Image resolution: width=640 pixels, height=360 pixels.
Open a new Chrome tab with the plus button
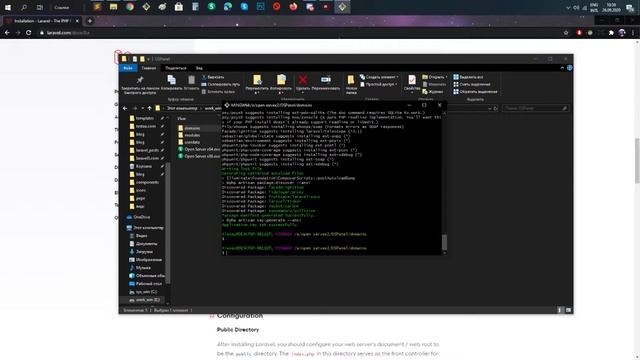pyautogui.click(x=90, y=21)
